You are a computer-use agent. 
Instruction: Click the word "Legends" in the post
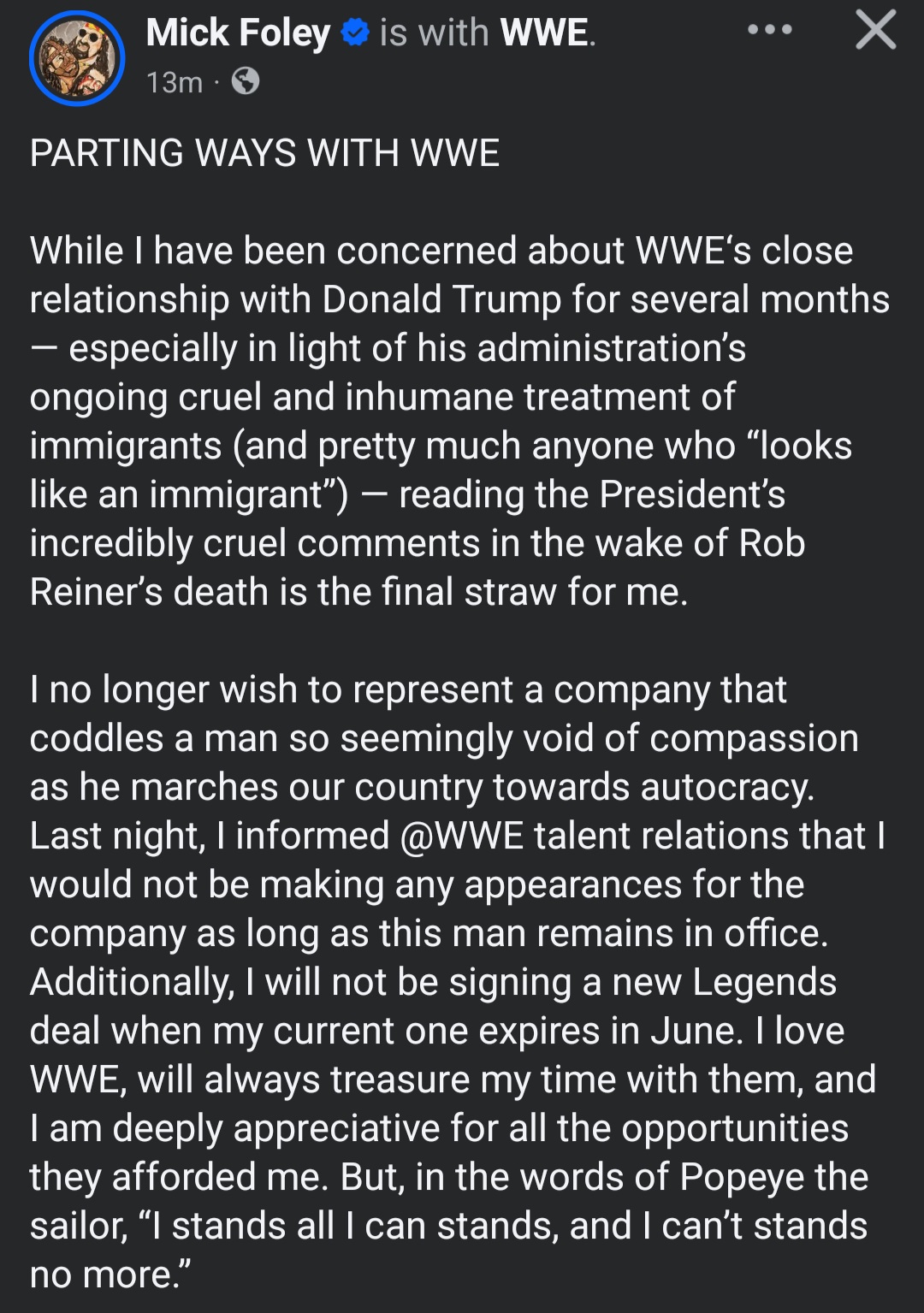point(764,982)
